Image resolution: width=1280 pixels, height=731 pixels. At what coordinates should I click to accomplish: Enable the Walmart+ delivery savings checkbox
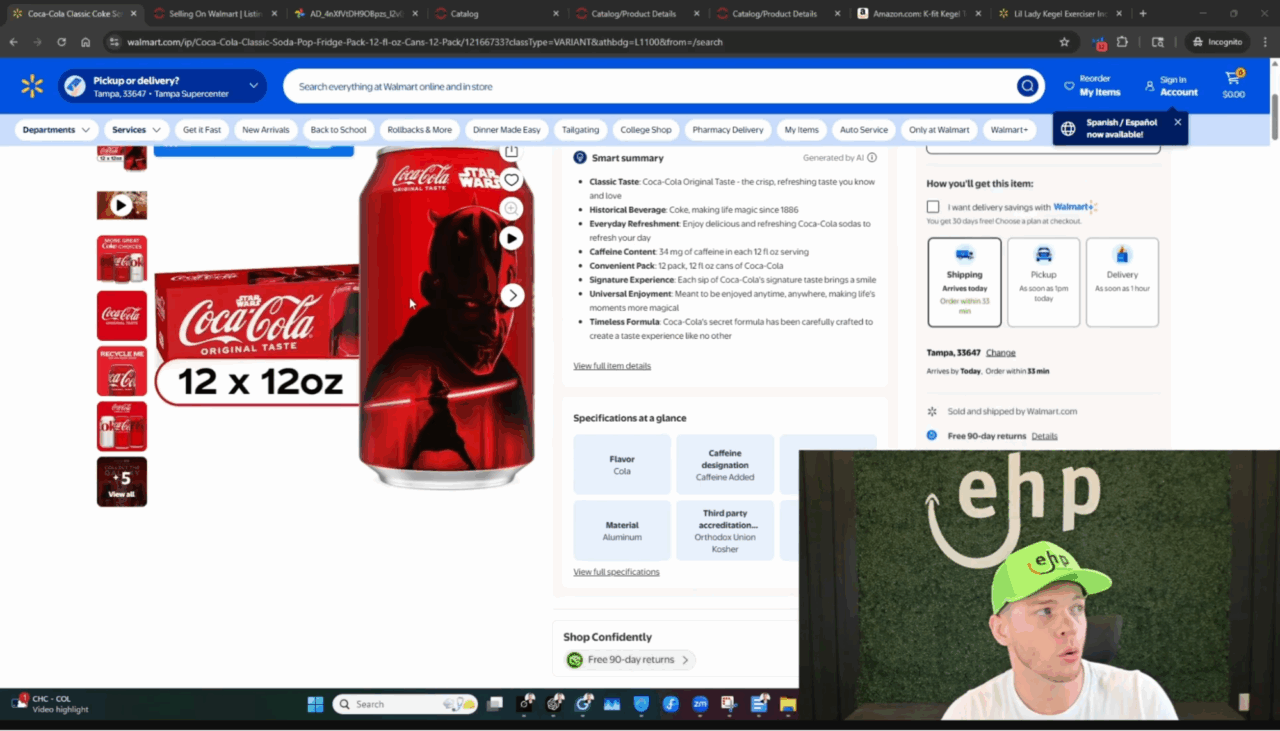pos(933,206)
